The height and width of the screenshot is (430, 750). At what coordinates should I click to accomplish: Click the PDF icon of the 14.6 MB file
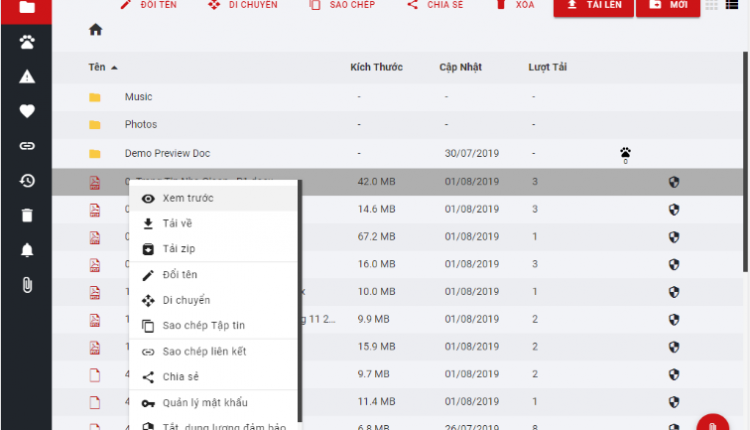pyautogui.click(x=95, y=210)
